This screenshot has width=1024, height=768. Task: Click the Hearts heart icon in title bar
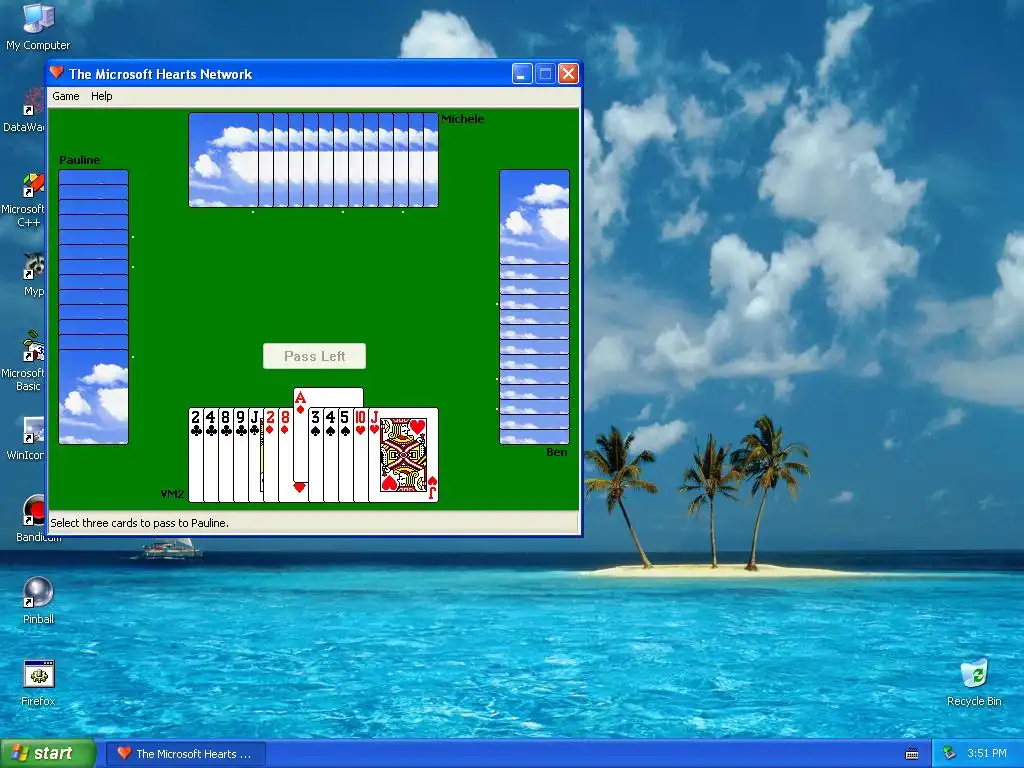[57, 73]
